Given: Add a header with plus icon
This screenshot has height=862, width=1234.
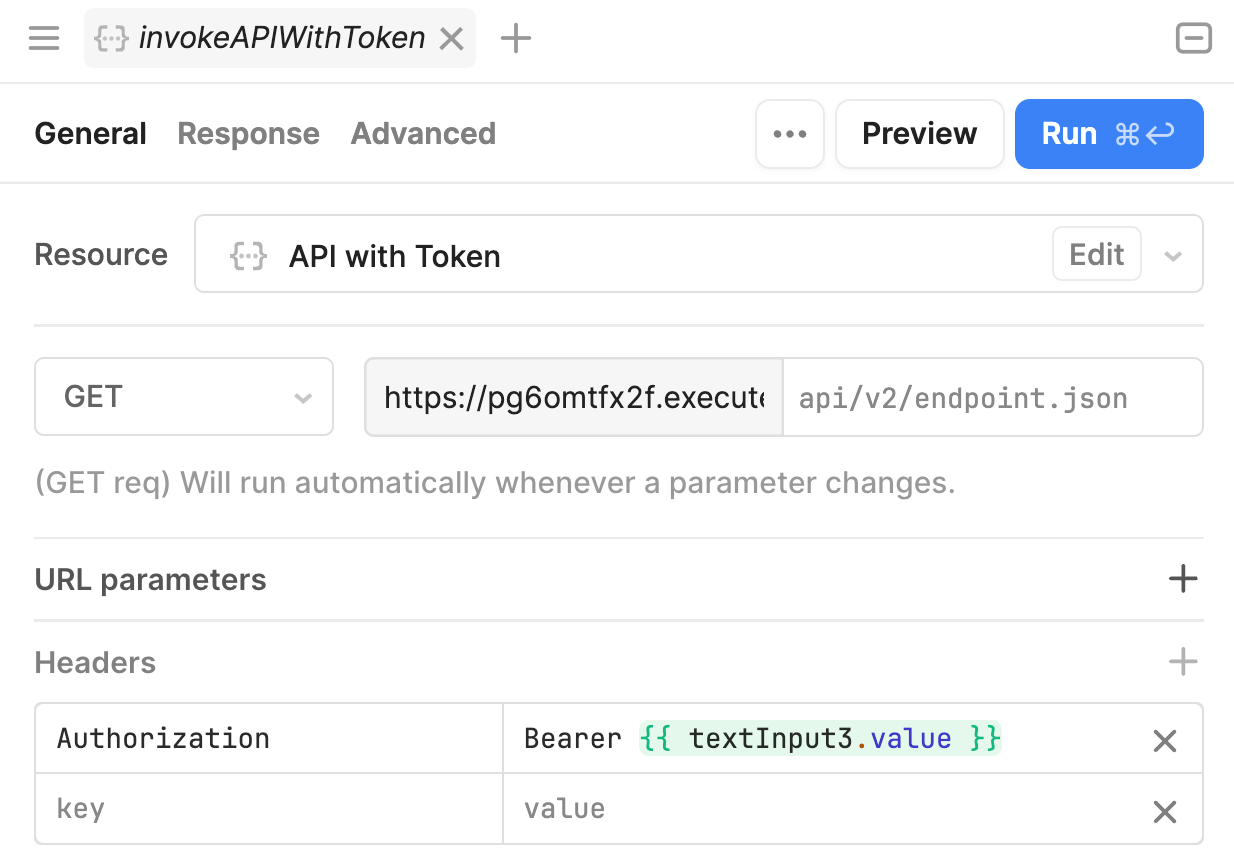Looking at the screenshot, I should 1183,661.
